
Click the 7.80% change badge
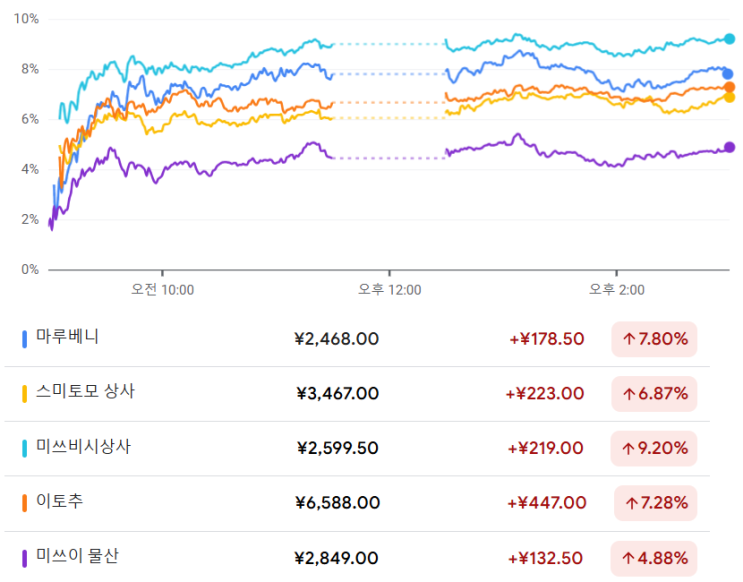point(655,339)
